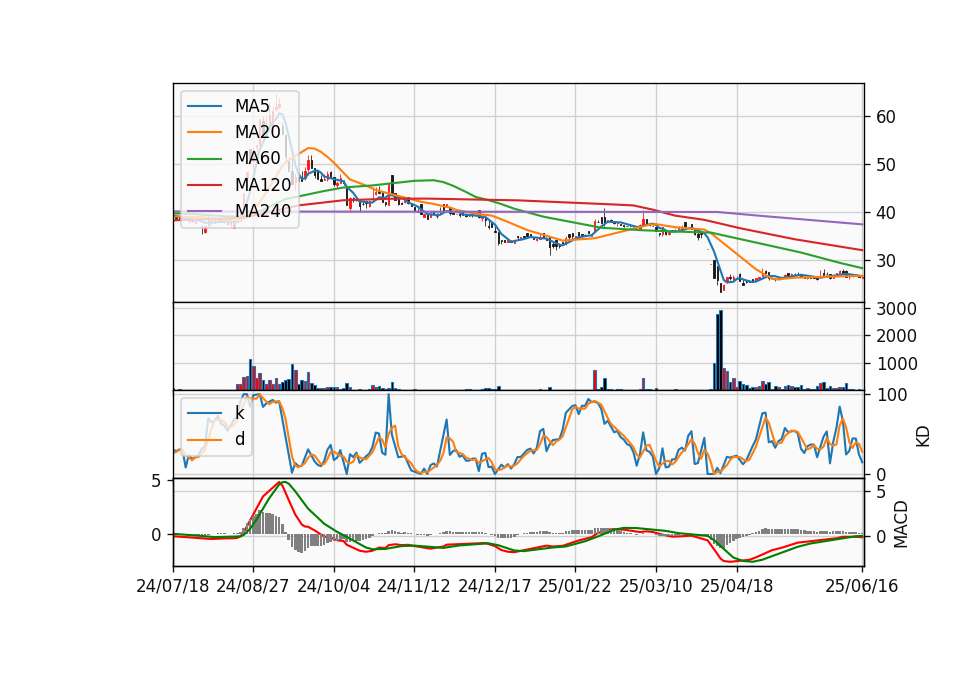Click the volume axis value 2000
The image size is (960, 690).
[896, 336]
